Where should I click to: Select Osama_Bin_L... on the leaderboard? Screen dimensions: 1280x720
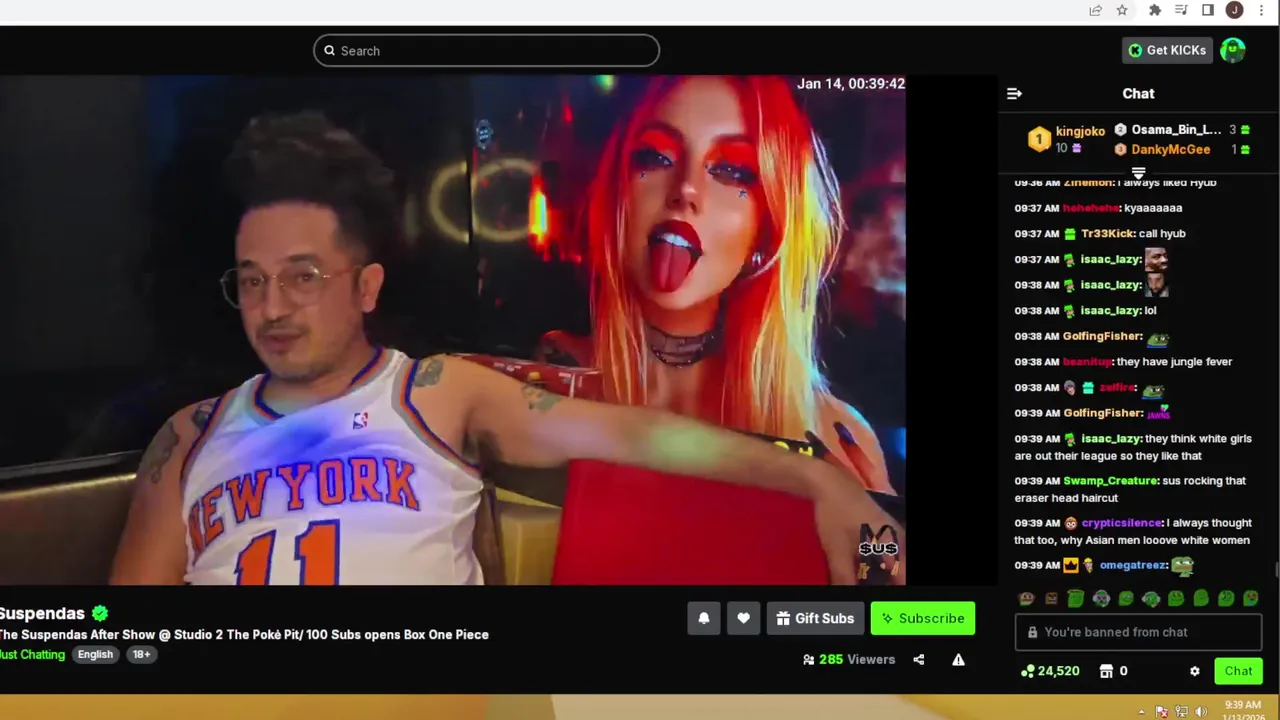(1176, 130)
